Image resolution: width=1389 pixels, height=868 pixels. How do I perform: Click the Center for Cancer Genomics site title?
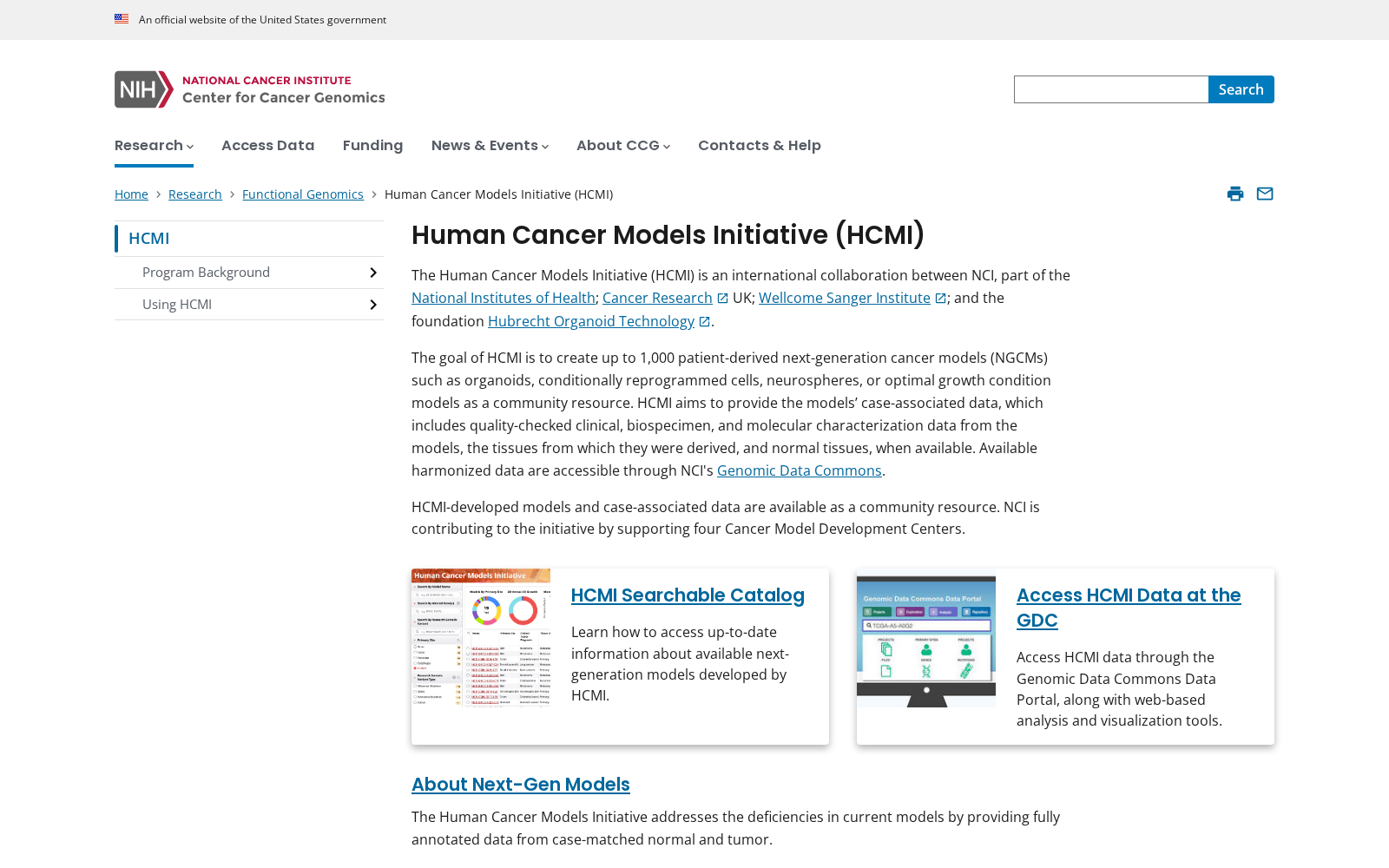coord(284,98)
